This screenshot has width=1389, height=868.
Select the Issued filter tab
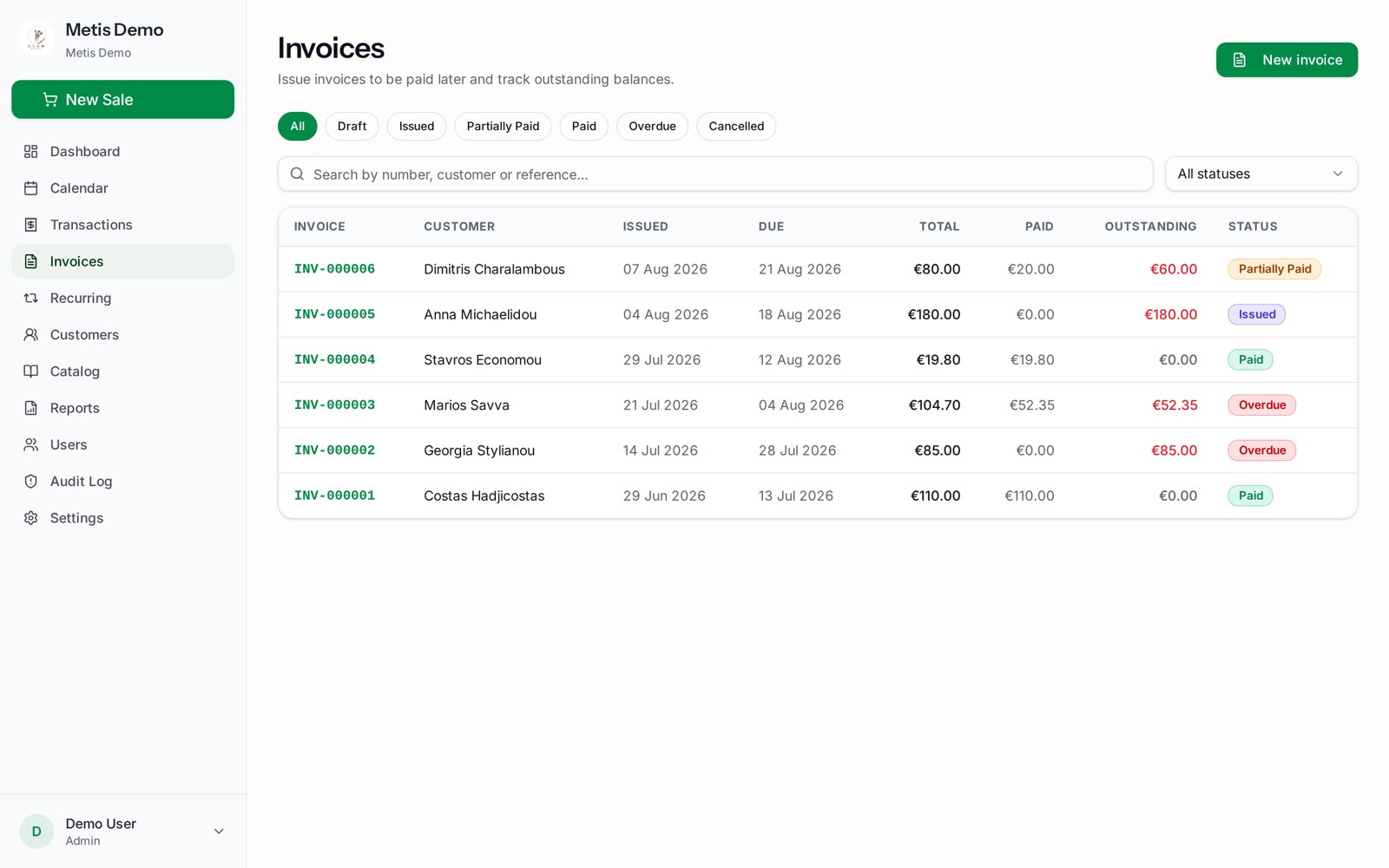(417, 126)
